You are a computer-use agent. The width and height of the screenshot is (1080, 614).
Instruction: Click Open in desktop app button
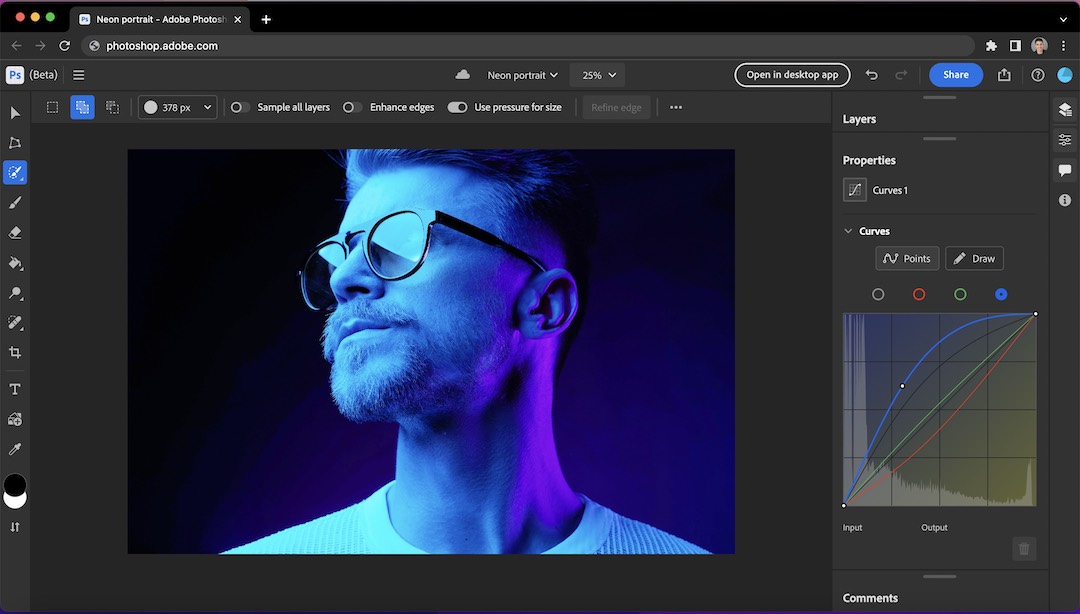pyautogui.click(x=792, y=75)
